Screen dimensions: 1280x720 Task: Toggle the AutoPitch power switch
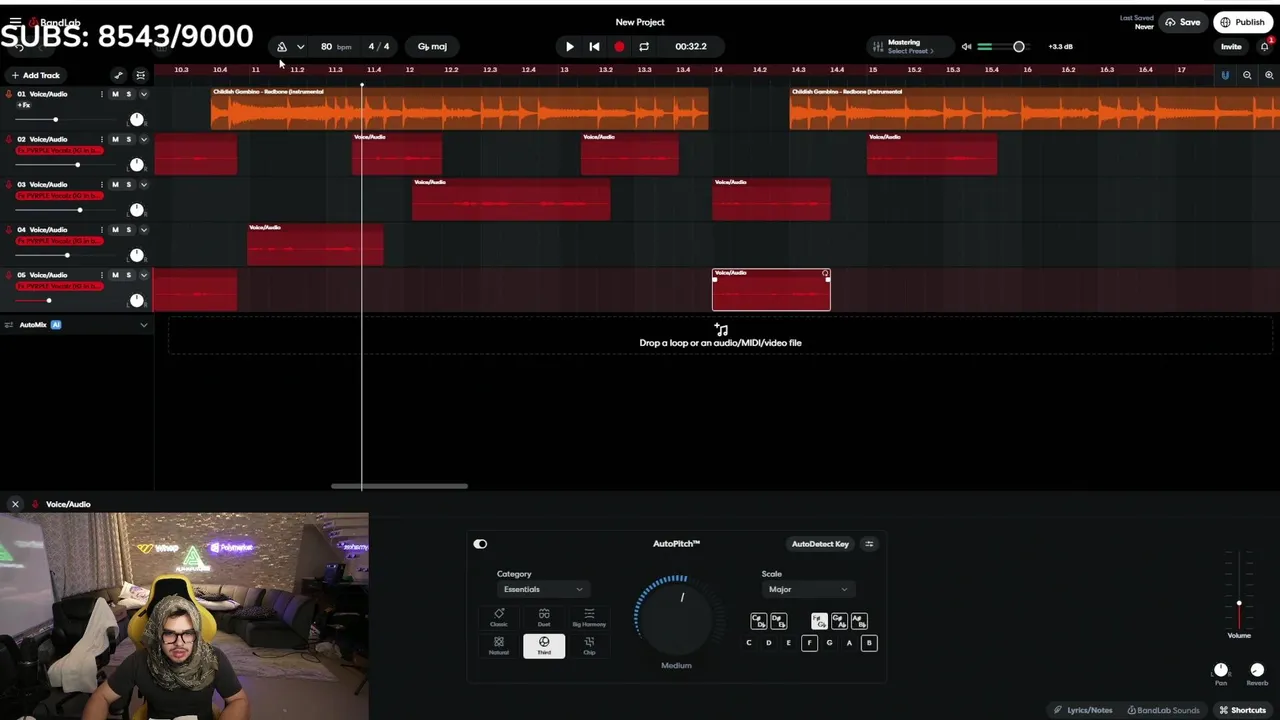click(480, 544)
